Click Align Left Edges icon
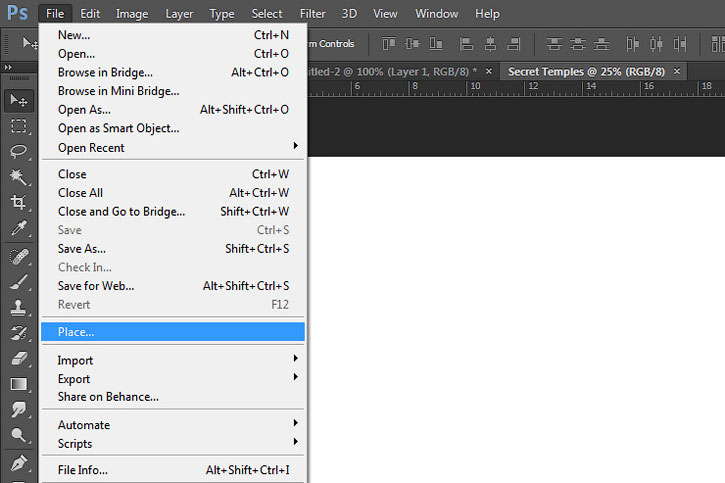Viewport: 725px width, 483px height. 466,44
